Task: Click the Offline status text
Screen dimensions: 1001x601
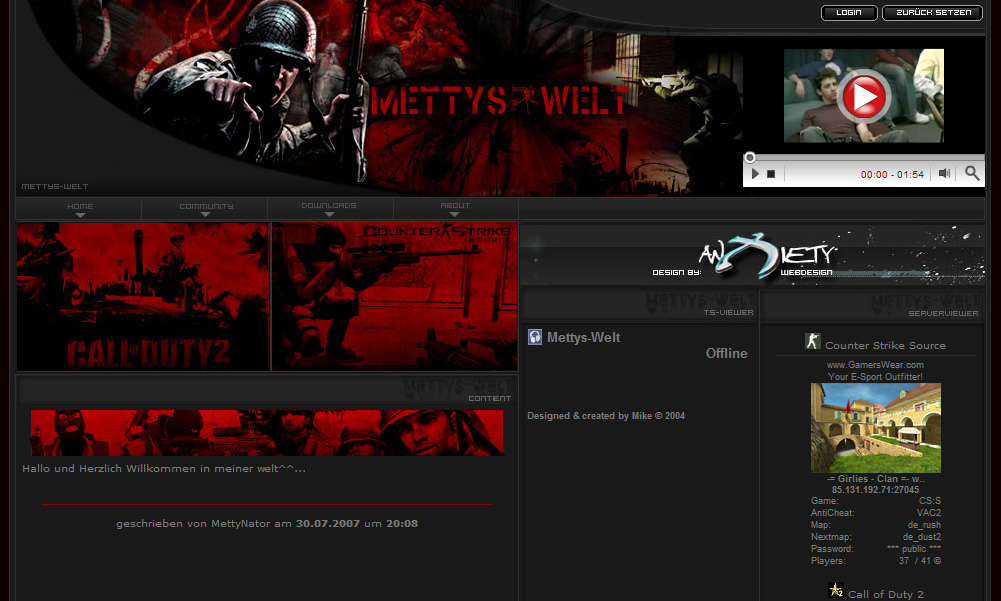Action: pyautogui.click(x=726, y=353)
